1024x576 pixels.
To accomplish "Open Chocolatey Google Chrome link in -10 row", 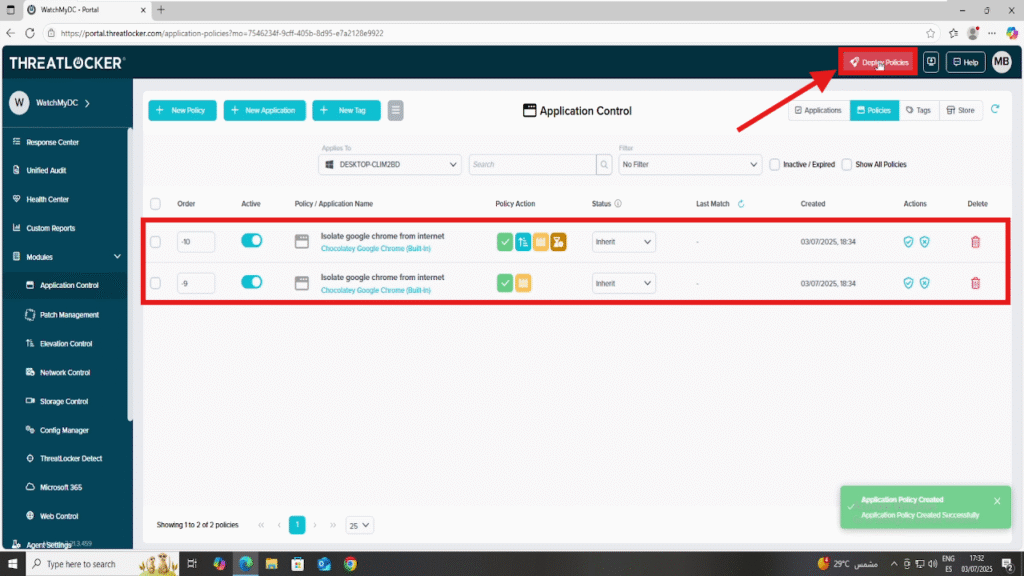I will pos(376,249).
